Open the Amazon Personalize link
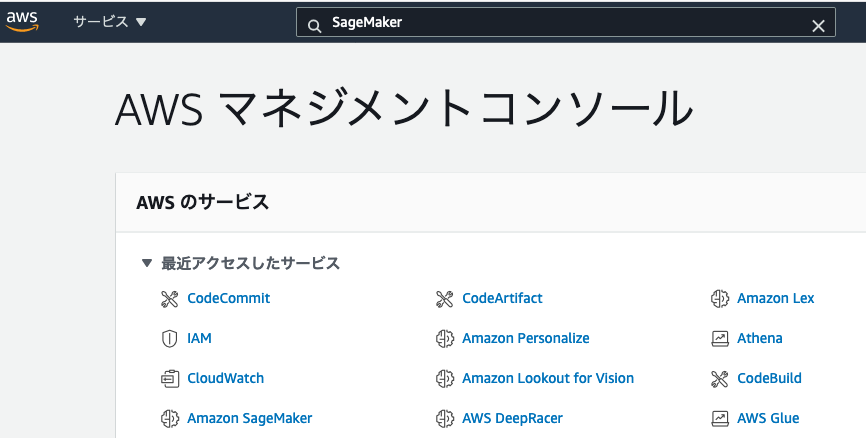Image resolution: width=866 pixels, height=438 pixels. pyautogui.click(x=526, y=338)
